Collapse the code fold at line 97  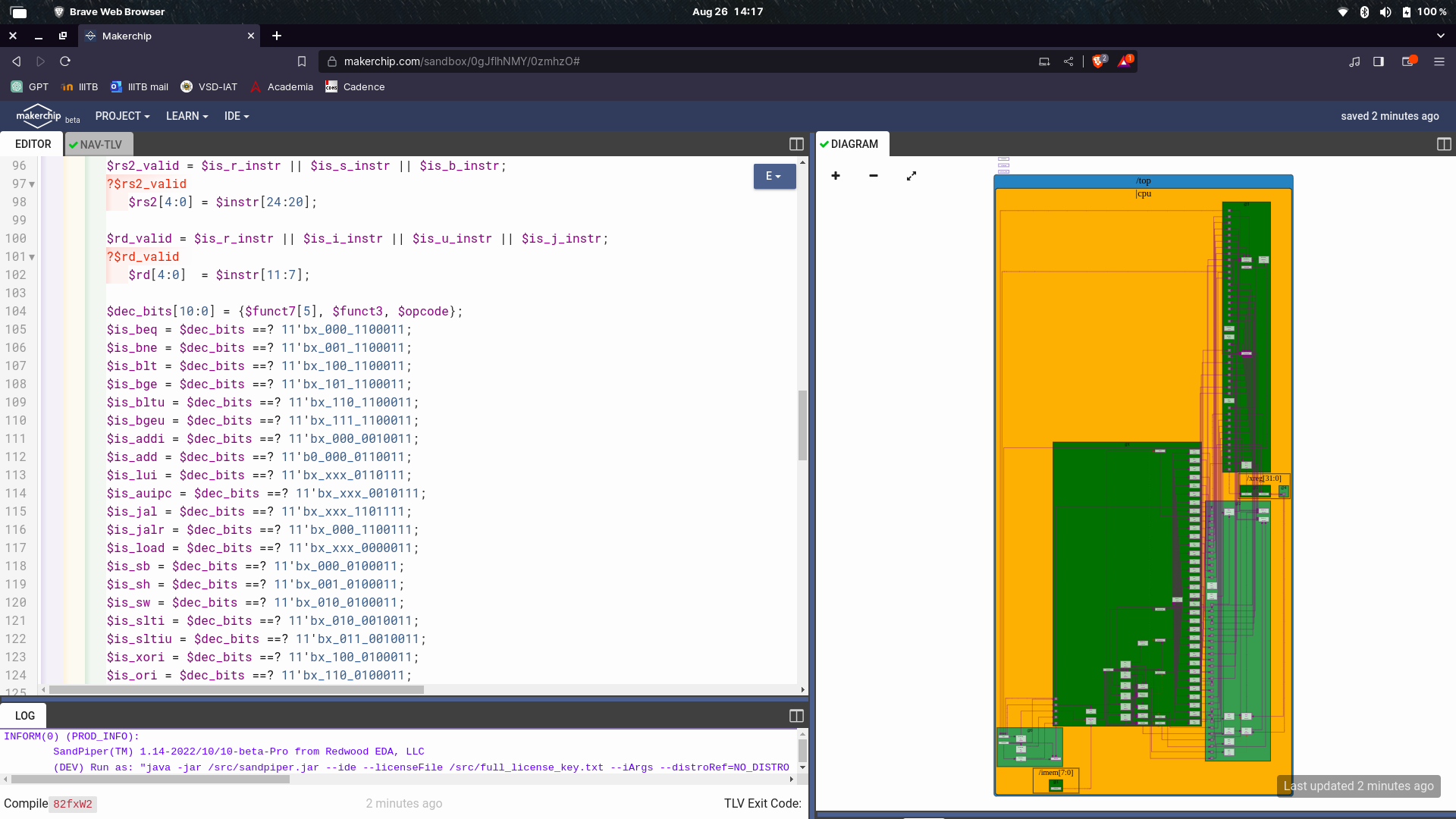coord(31,184)
